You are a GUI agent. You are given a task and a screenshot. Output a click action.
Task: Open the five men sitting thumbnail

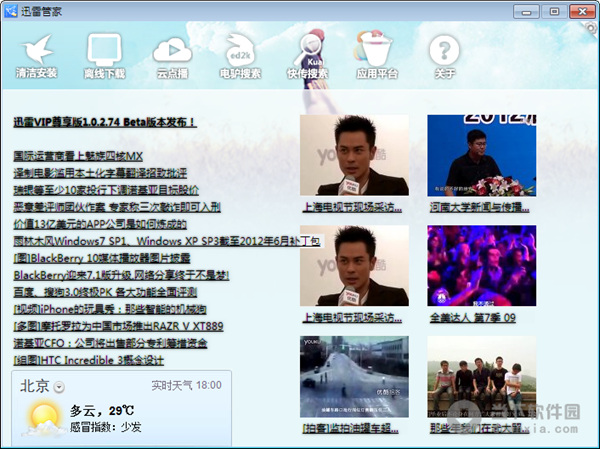[481, 377]
